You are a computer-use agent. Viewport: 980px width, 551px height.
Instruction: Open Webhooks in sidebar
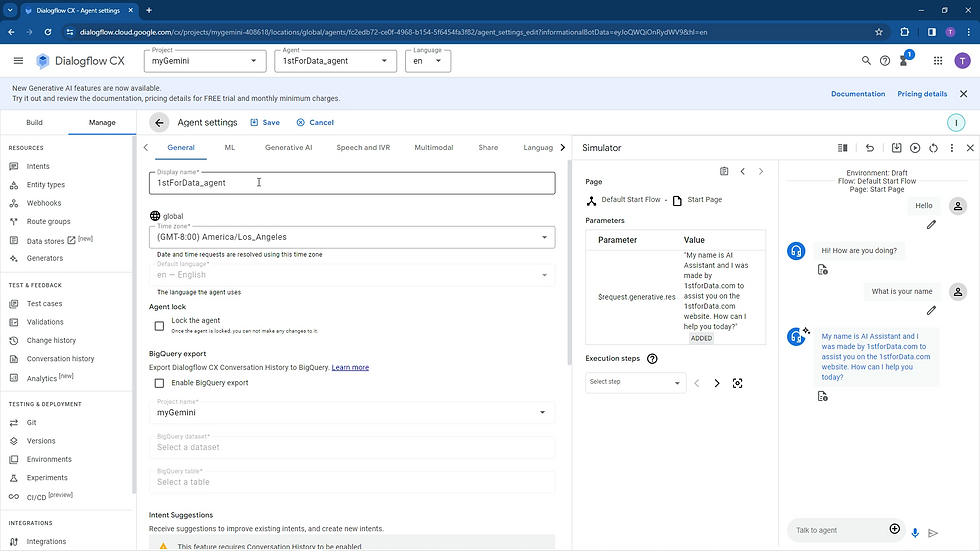tap(44, 203)
